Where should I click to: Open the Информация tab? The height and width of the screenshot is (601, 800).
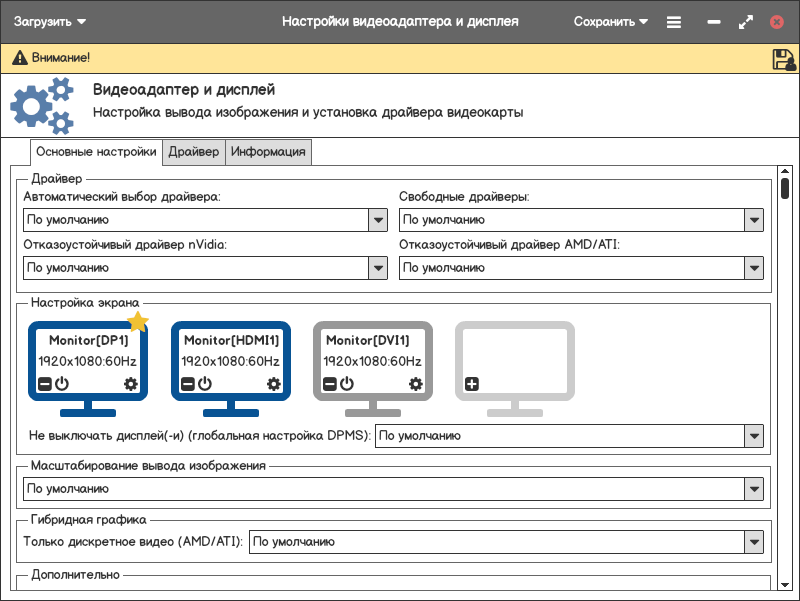(x=267, y=152)
